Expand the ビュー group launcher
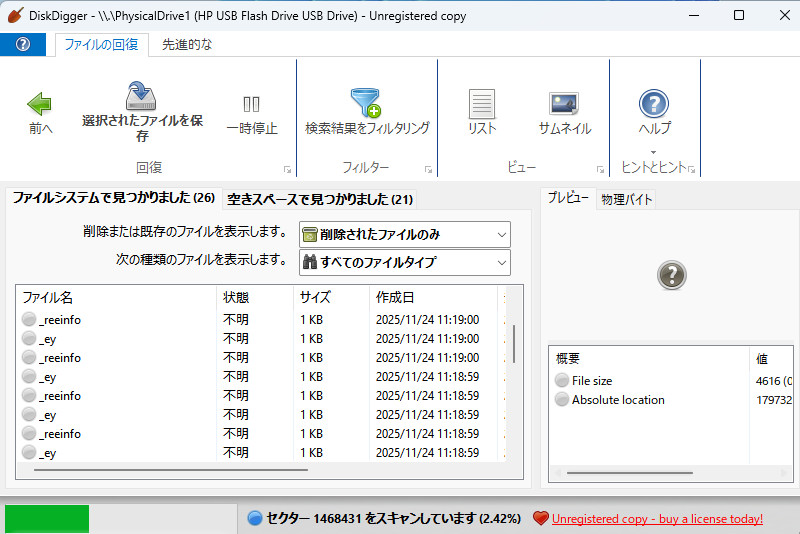This screenshot has width=800, height=534. pyautogui.click(x=600, y=169)
